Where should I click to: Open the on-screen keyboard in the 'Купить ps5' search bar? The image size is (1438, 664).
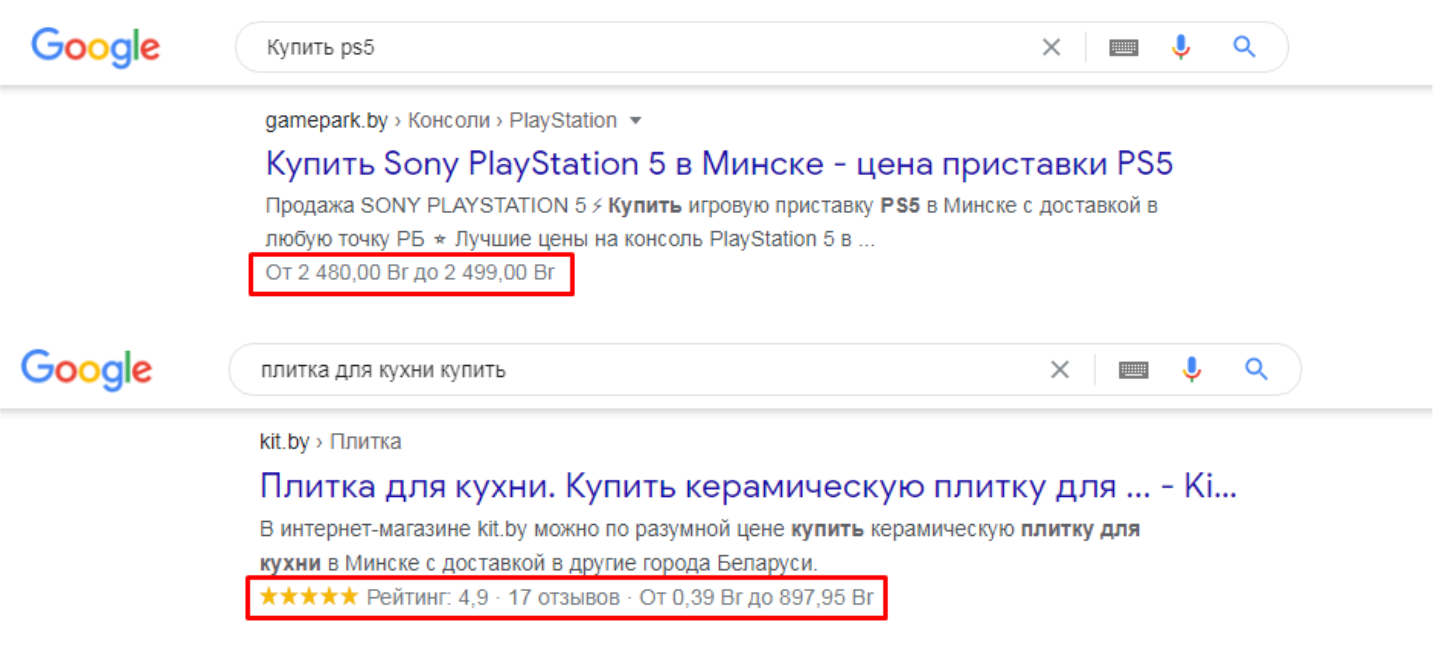[x=1123, y=47]
